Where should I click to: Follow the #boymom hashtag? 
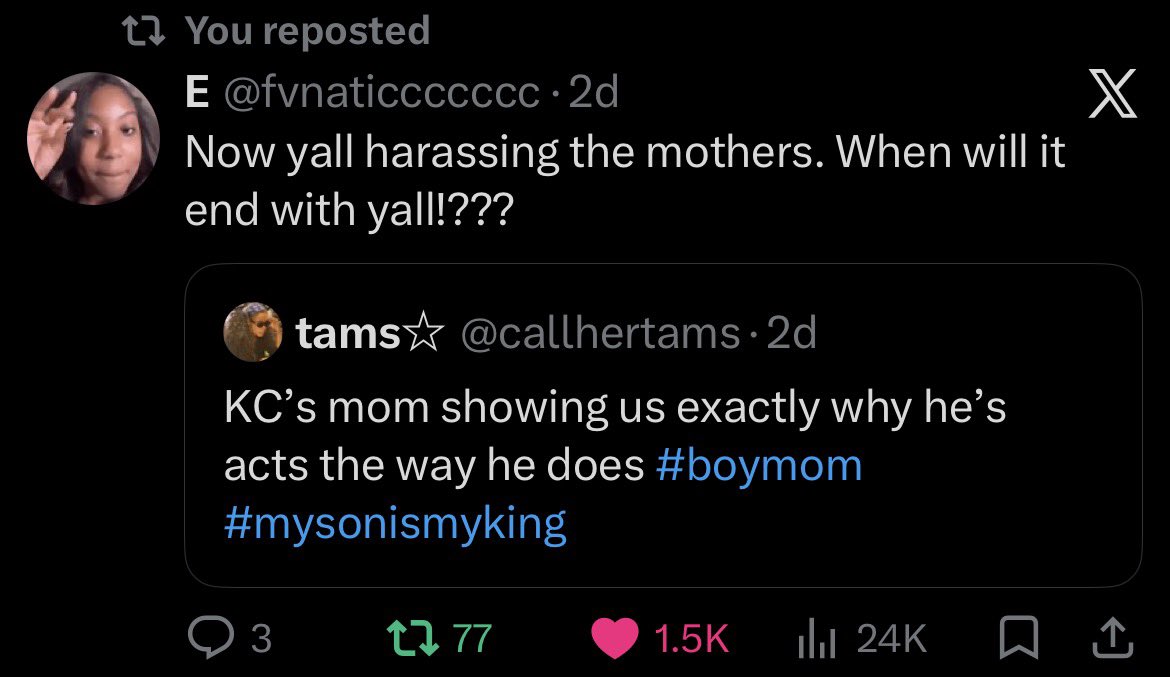[759, 466]
